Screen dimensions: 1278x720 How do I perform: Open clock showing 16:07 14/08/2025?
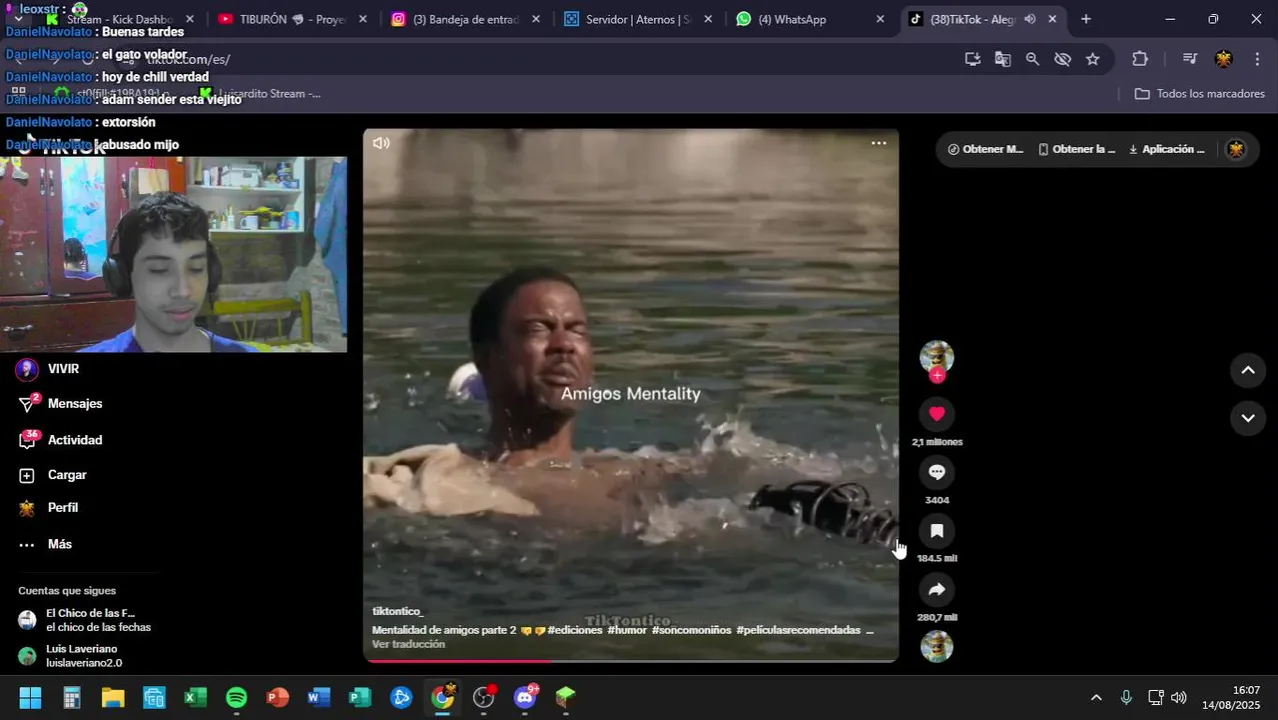(x=1231, y=697)
